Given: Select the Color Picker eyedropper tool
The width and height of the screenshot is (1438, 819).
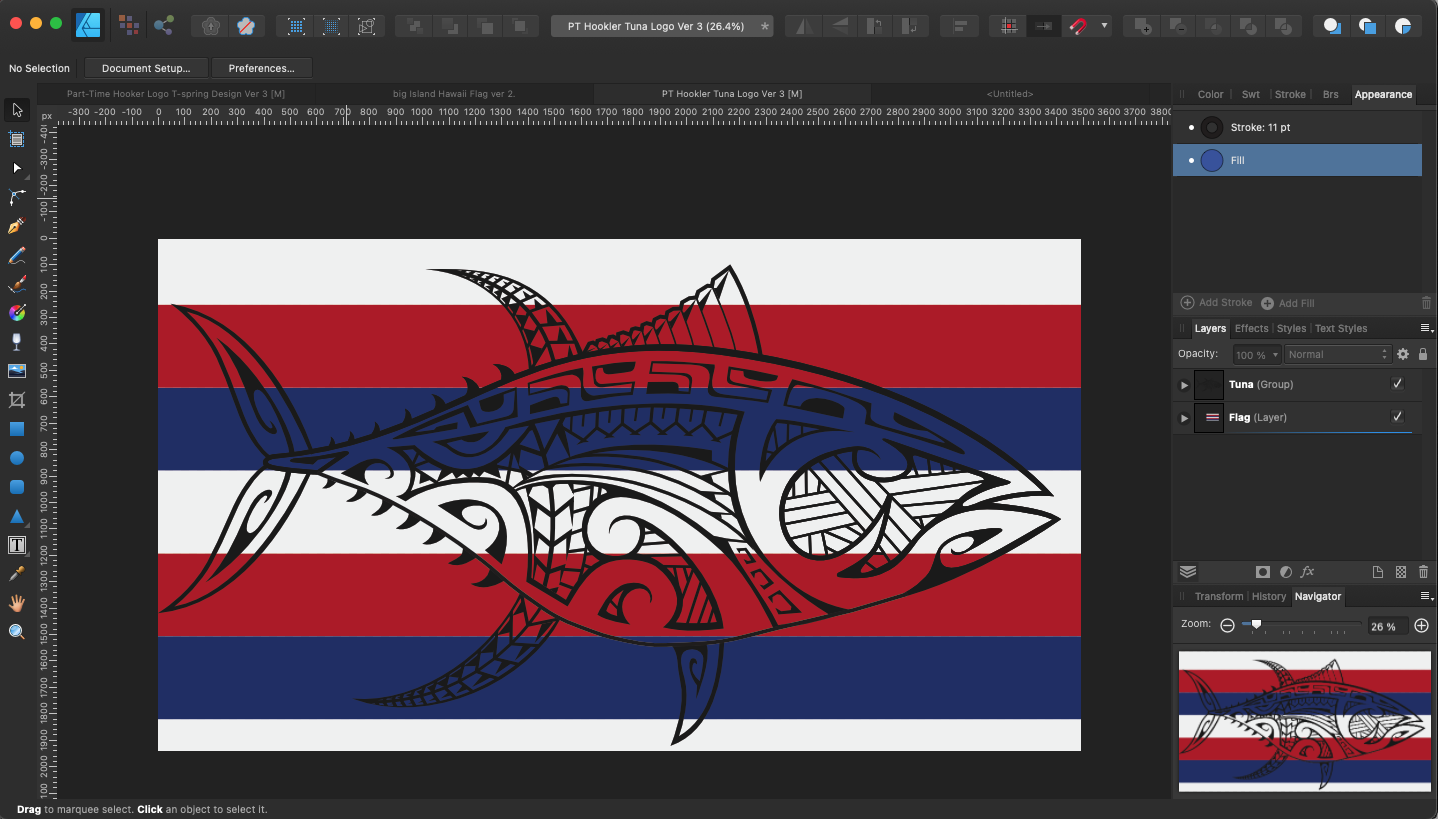Looking at the screenshot, I should (x=17, y=574).
